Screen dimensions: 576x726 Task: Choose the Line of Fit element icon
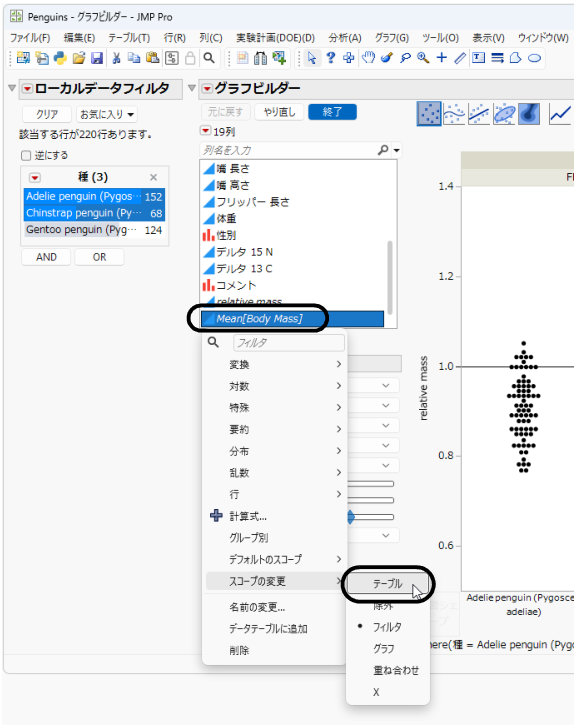pos(479,113)
